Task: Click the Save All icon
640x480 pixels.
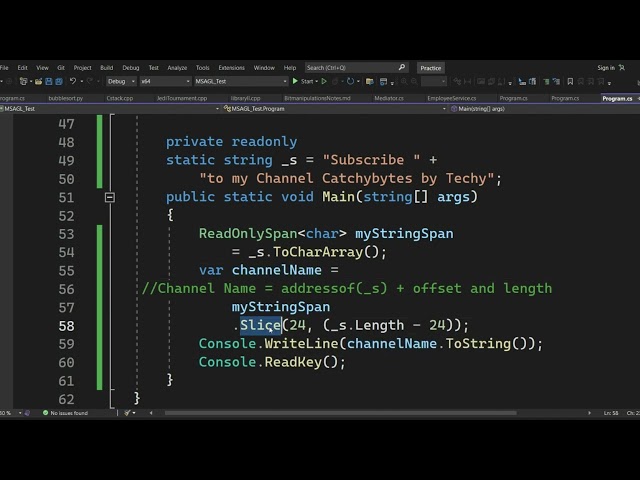Action: click(59, 82)
